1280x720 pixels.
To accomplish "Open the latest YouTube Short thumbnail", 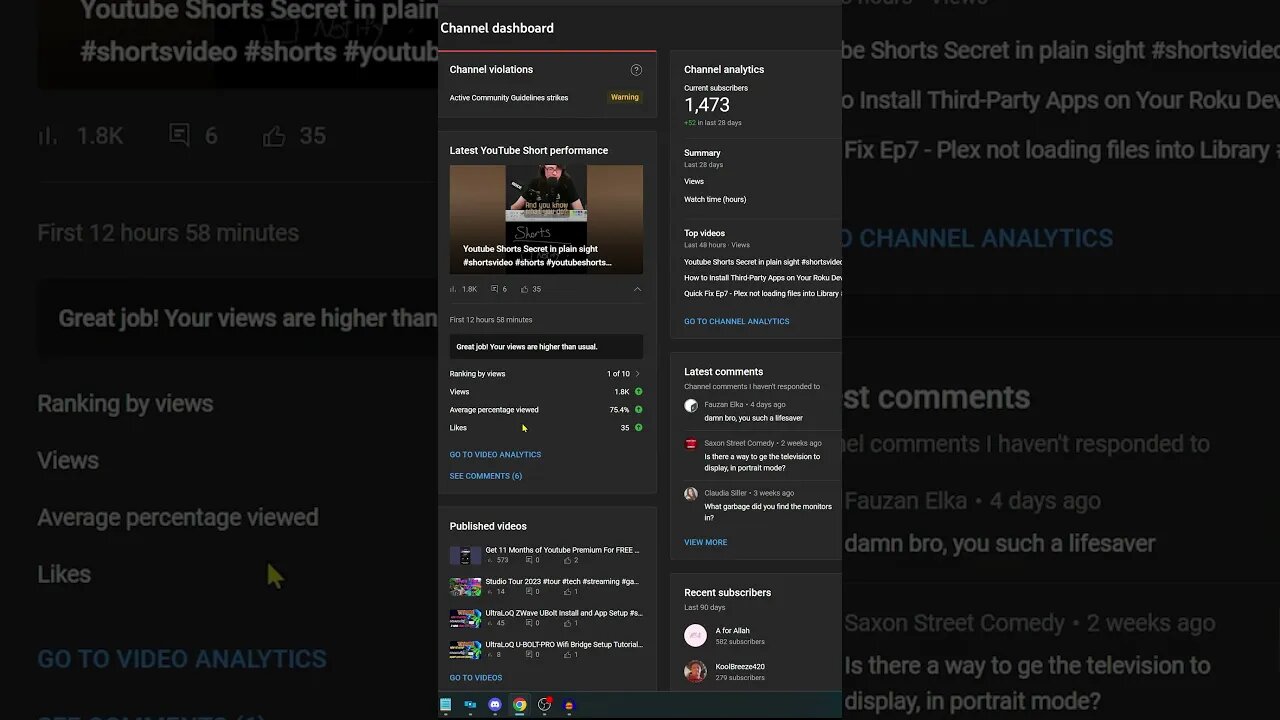I will [546, 219].
